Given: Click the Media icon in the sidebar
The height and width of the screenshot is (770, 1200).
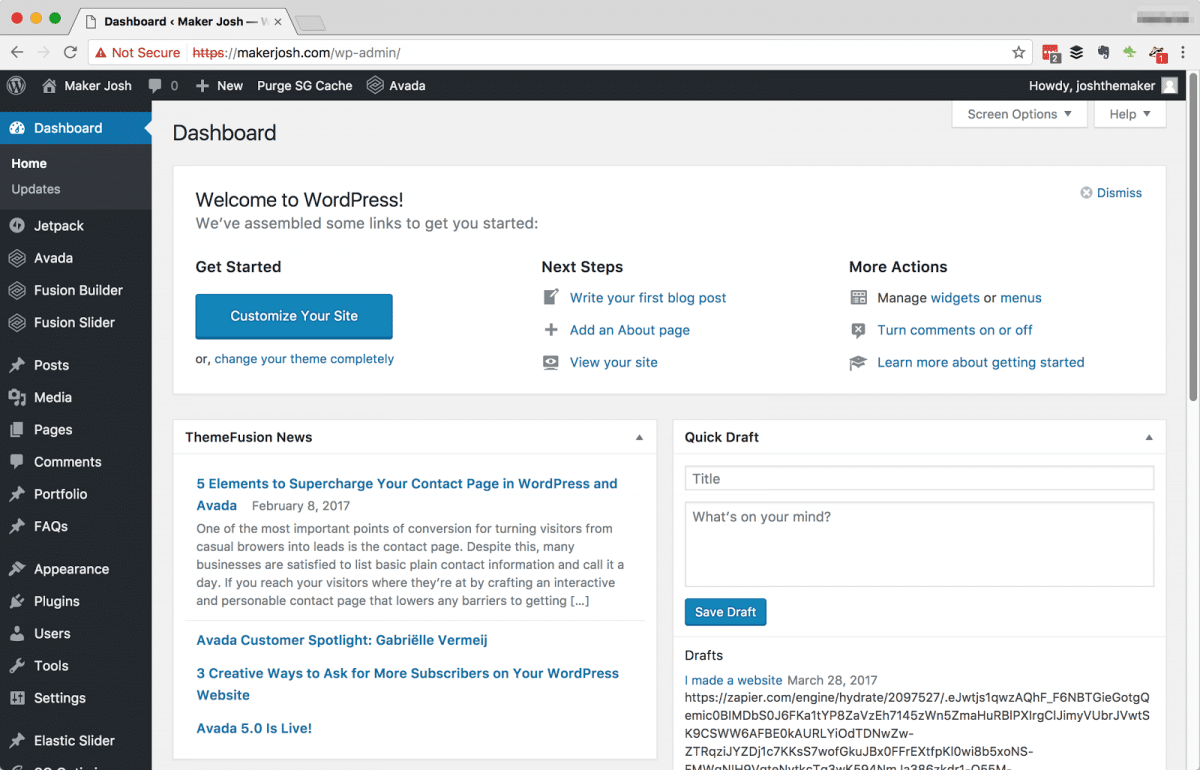Looking at the screenshot, I should pyautogui.click(x=16, y=397).
